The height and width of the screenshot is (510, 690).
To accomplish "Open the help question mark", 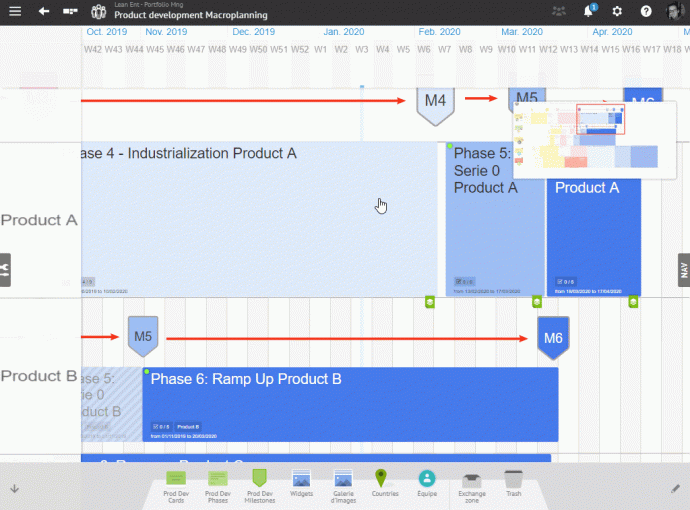I will (x=646, y=11).
